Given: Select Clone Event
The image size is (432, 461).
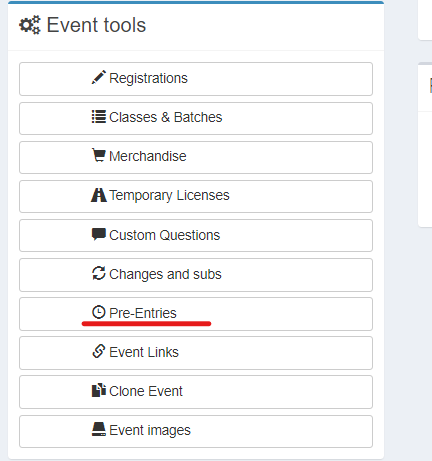Looking at the screenshot, I should (x=196, y=392).
